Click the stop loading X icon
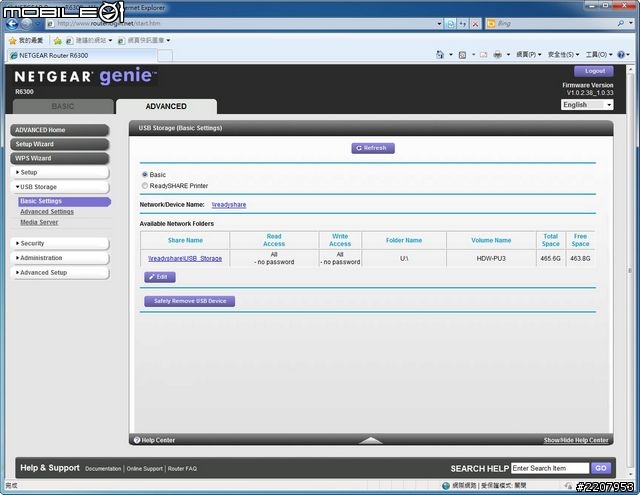 click(x=475, y=24)
